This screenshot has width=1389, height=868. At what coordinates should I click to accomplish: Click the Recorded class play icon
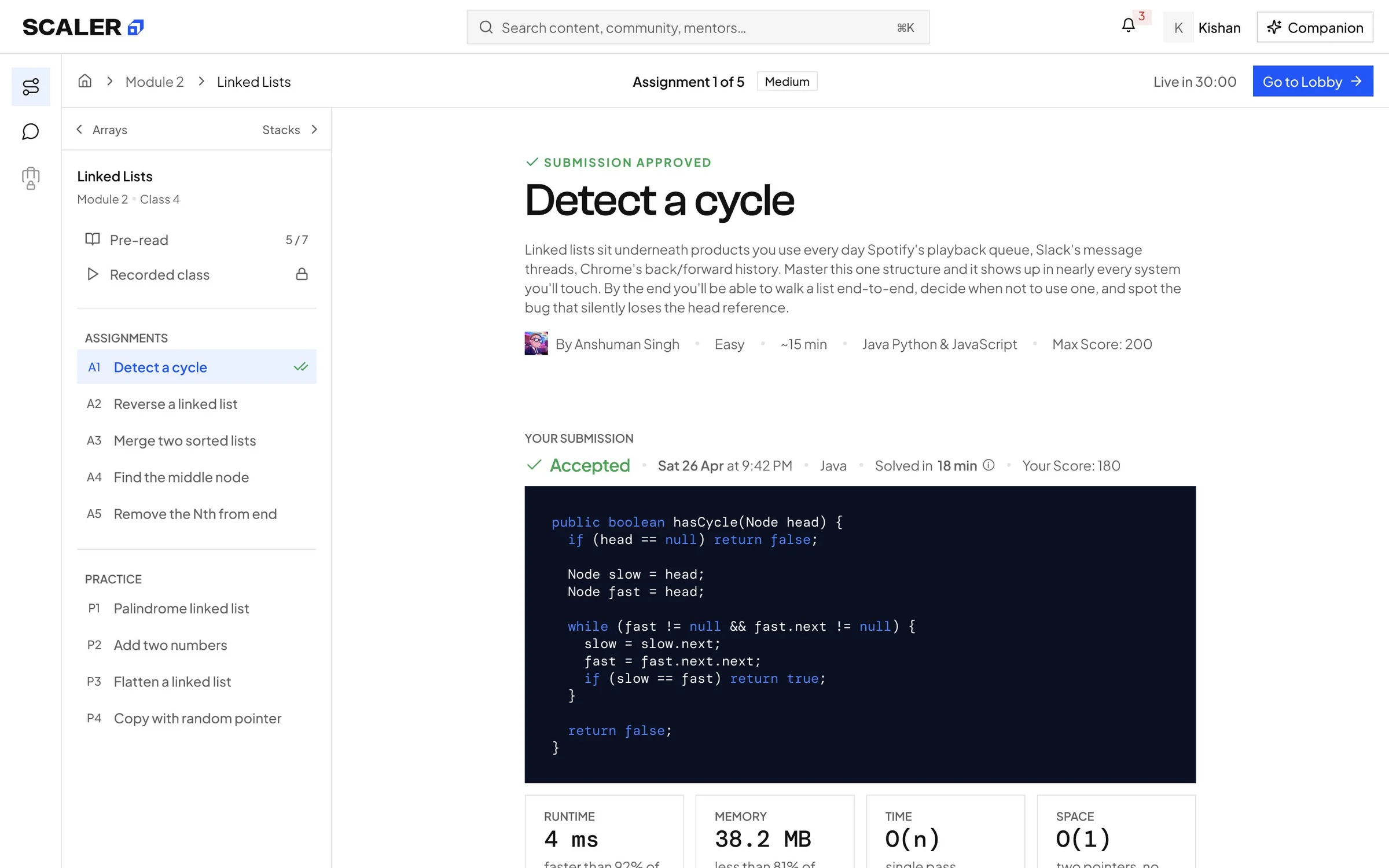coord(93,274)
